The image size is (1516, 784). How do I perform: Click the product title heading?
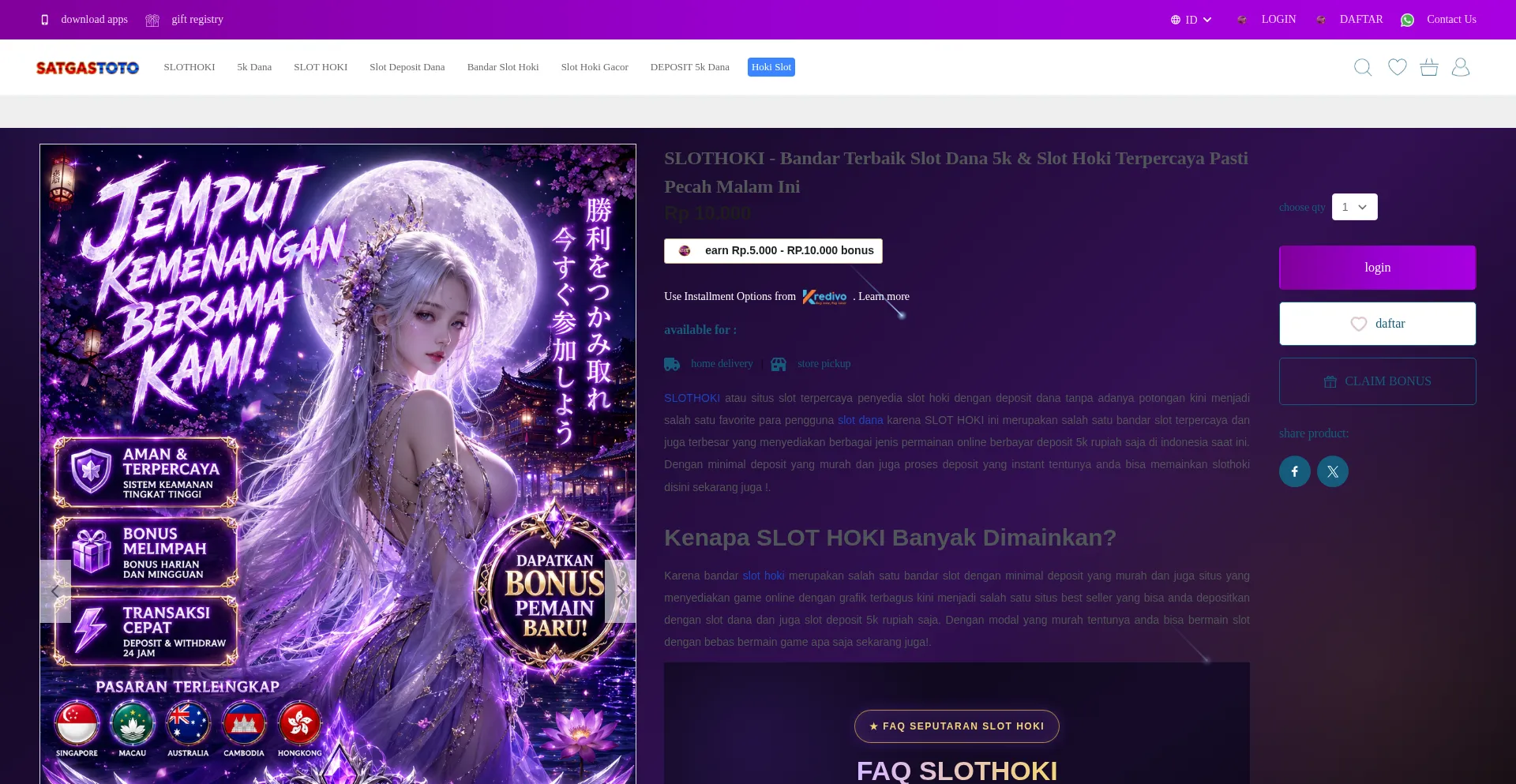[x=956, y=172]
